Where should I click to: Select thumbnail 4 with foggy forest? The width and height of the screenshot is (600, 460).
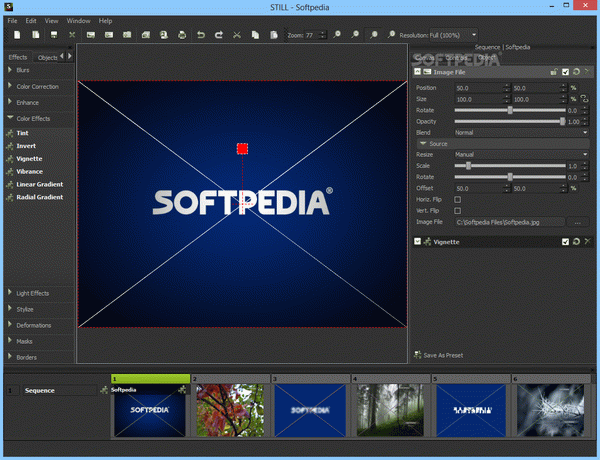point(390,410)
